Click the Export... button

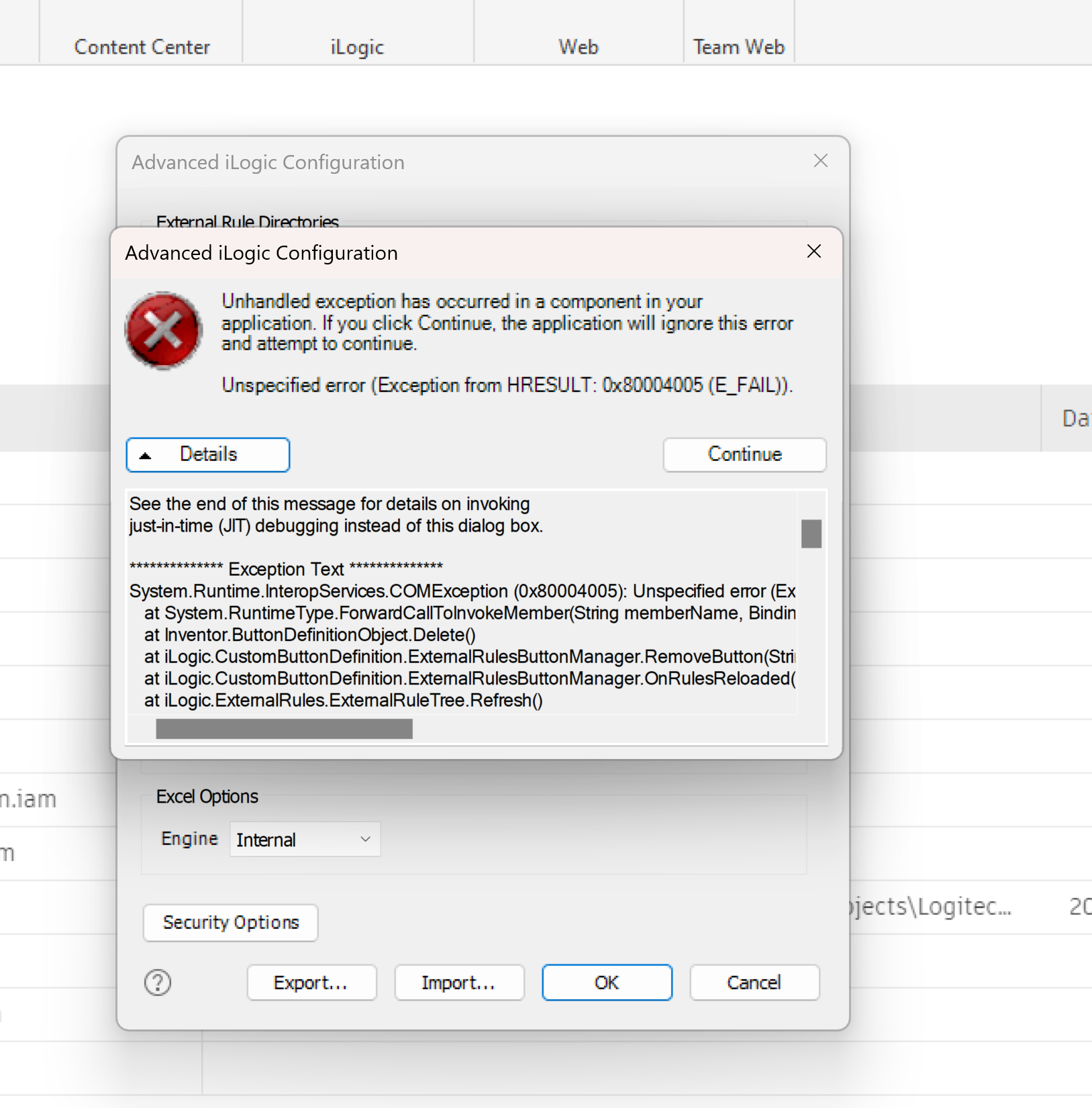[x=311, y=983]
